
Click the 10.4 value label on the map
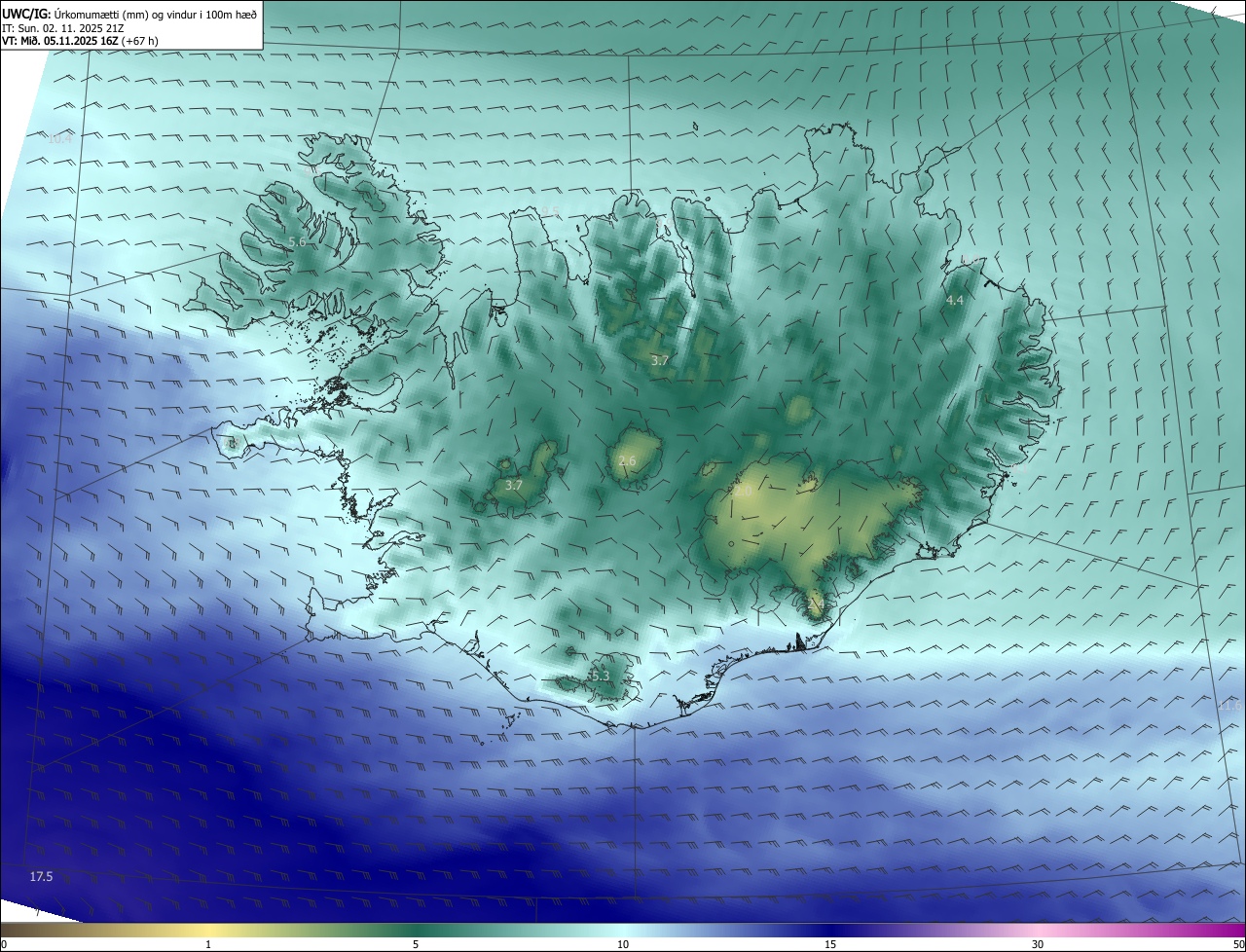(x=60, y=139)
